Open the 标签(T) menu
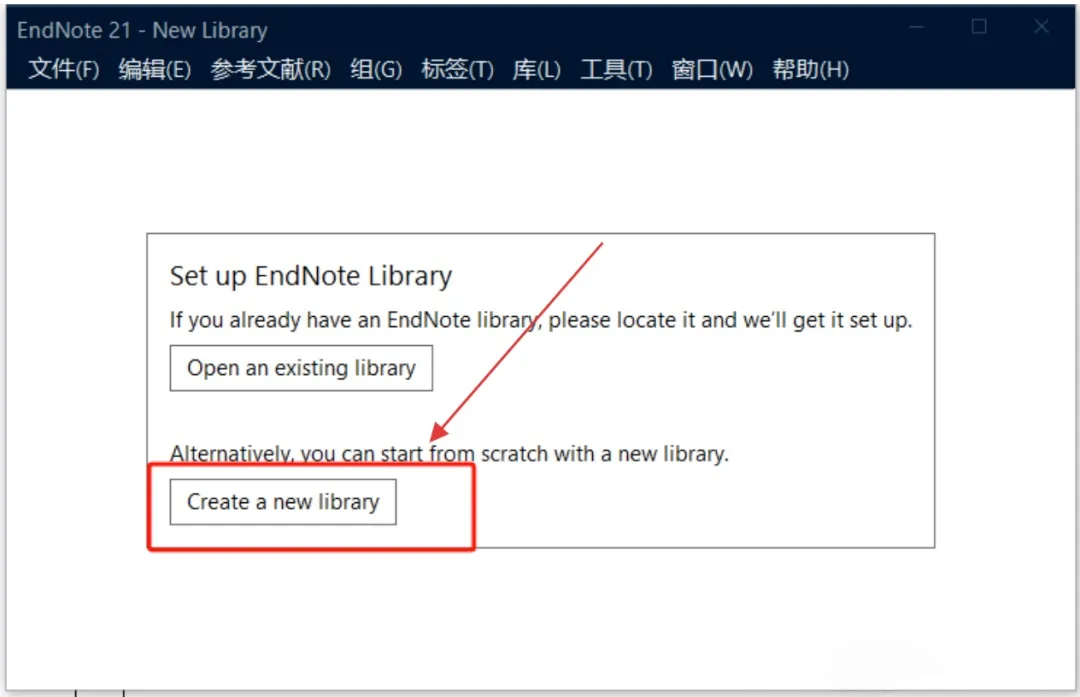The height and width of the screenshot is (697, 1080). 457,70
